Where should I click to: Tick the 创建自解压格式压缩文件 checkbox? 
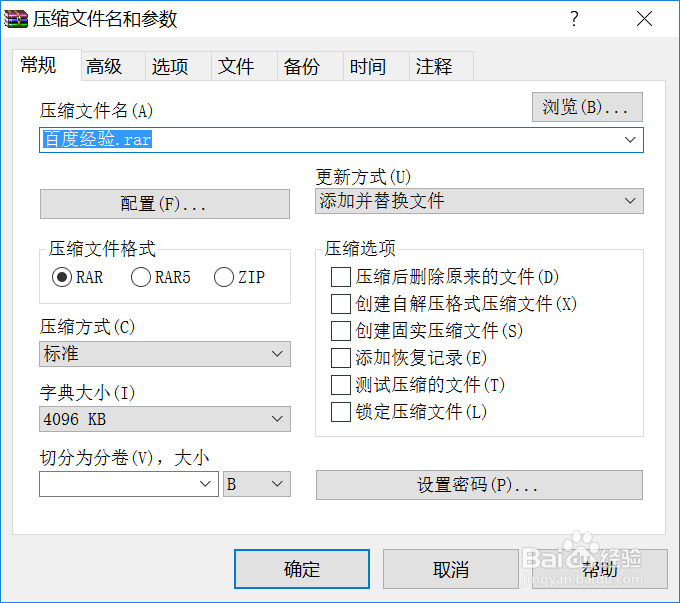pyautogui.click(x=341, y=304)
